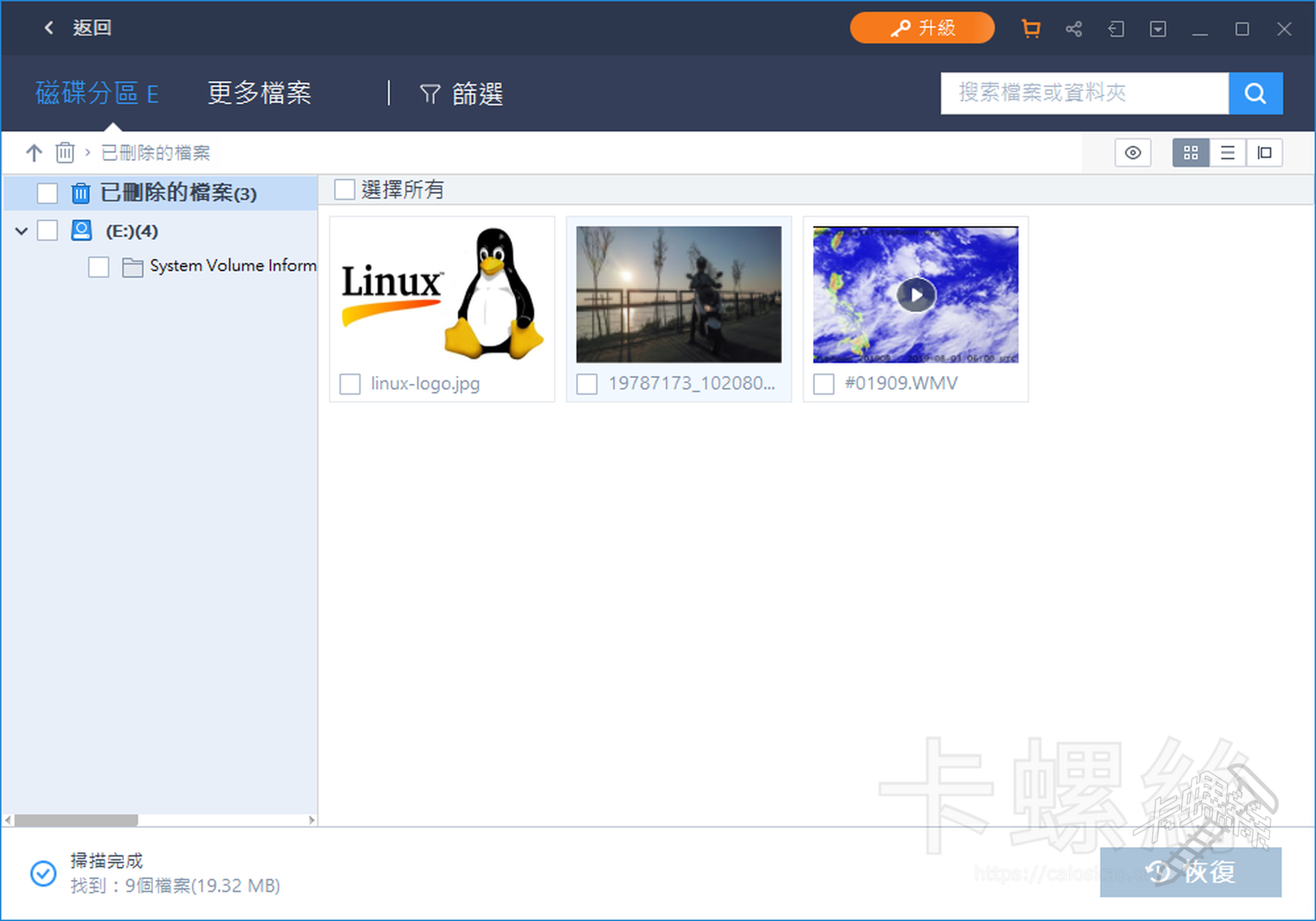Viewport: 1316px width, 921px height.
Task: Select the 磁碟分區 E tab
Action: coord(97,93)
